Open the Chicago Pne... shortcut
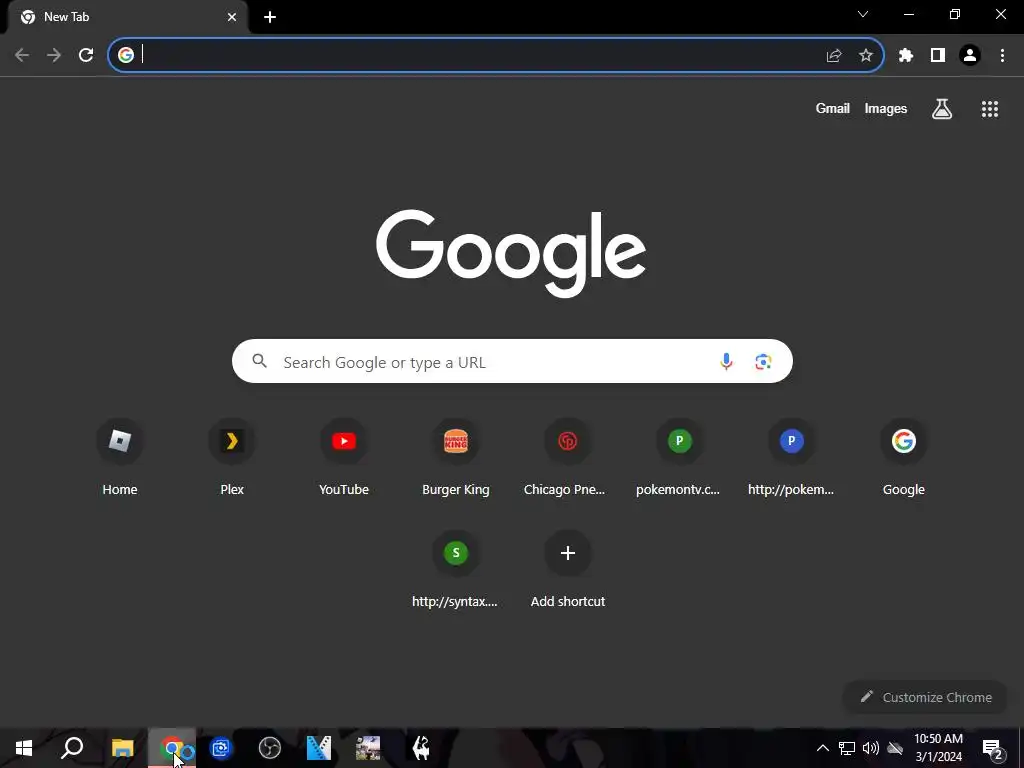Screen dimensions: 1024x768 point(568,457)
